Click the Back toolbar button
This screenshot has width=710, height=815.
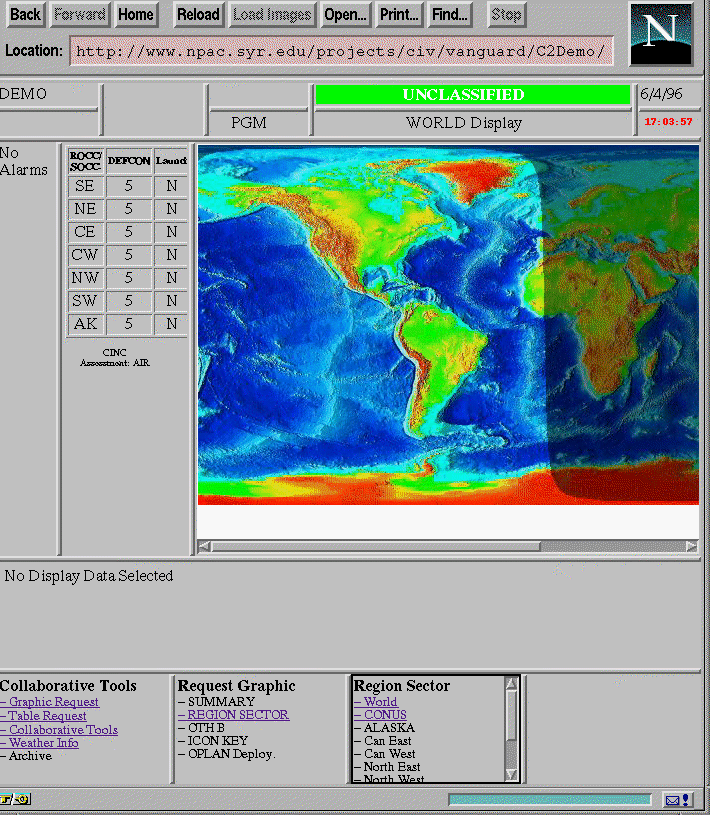(x=25, y=15)
